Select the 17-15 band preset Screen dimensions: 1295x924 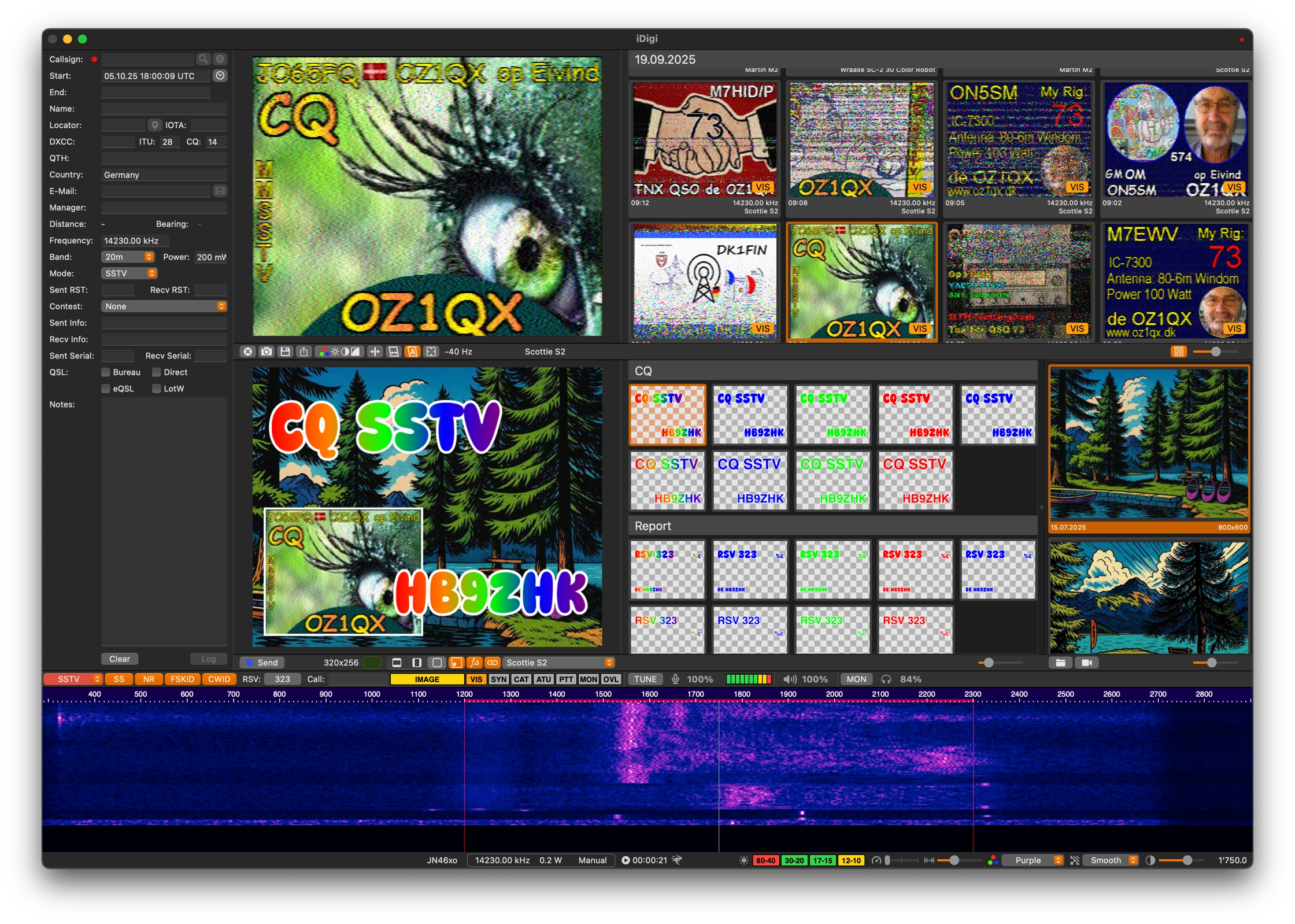pos(822,860)
